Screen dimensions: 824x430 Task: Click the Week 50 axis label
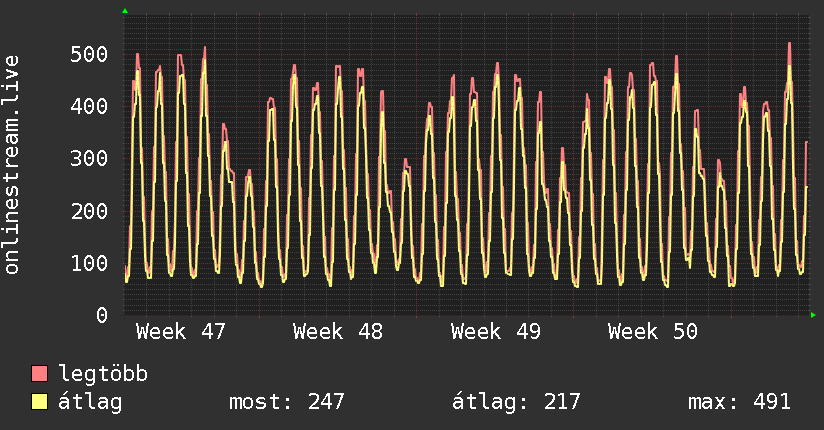(x=653, y=332)
